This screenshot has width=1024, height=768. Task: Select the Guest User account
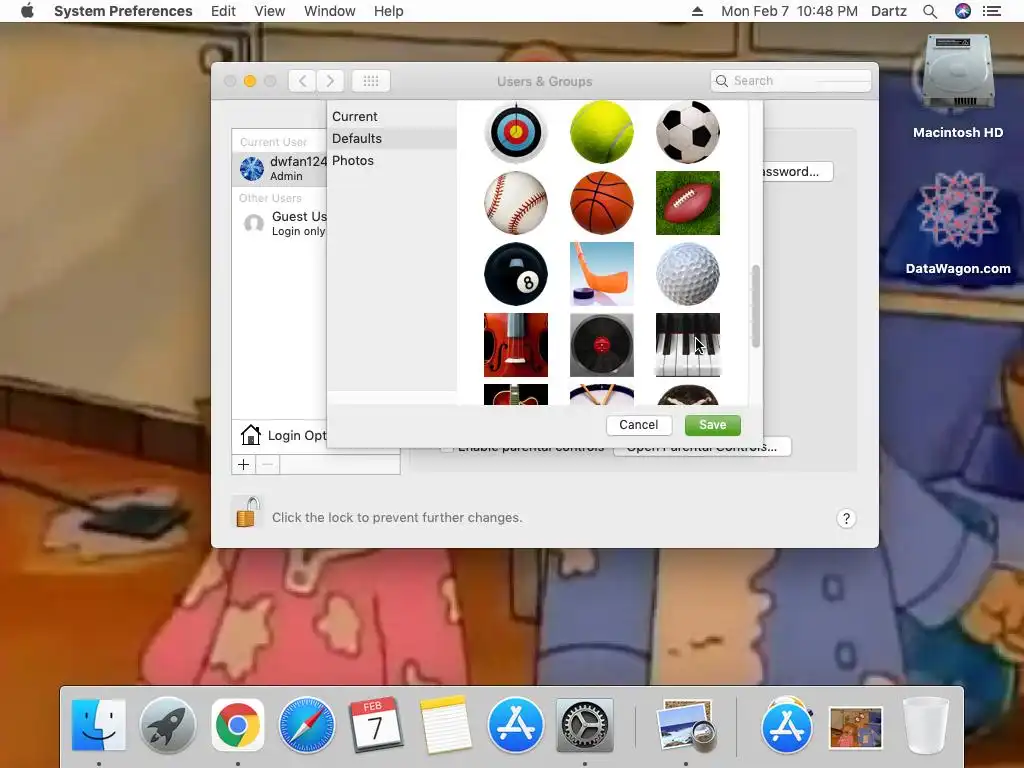point(280,223)
